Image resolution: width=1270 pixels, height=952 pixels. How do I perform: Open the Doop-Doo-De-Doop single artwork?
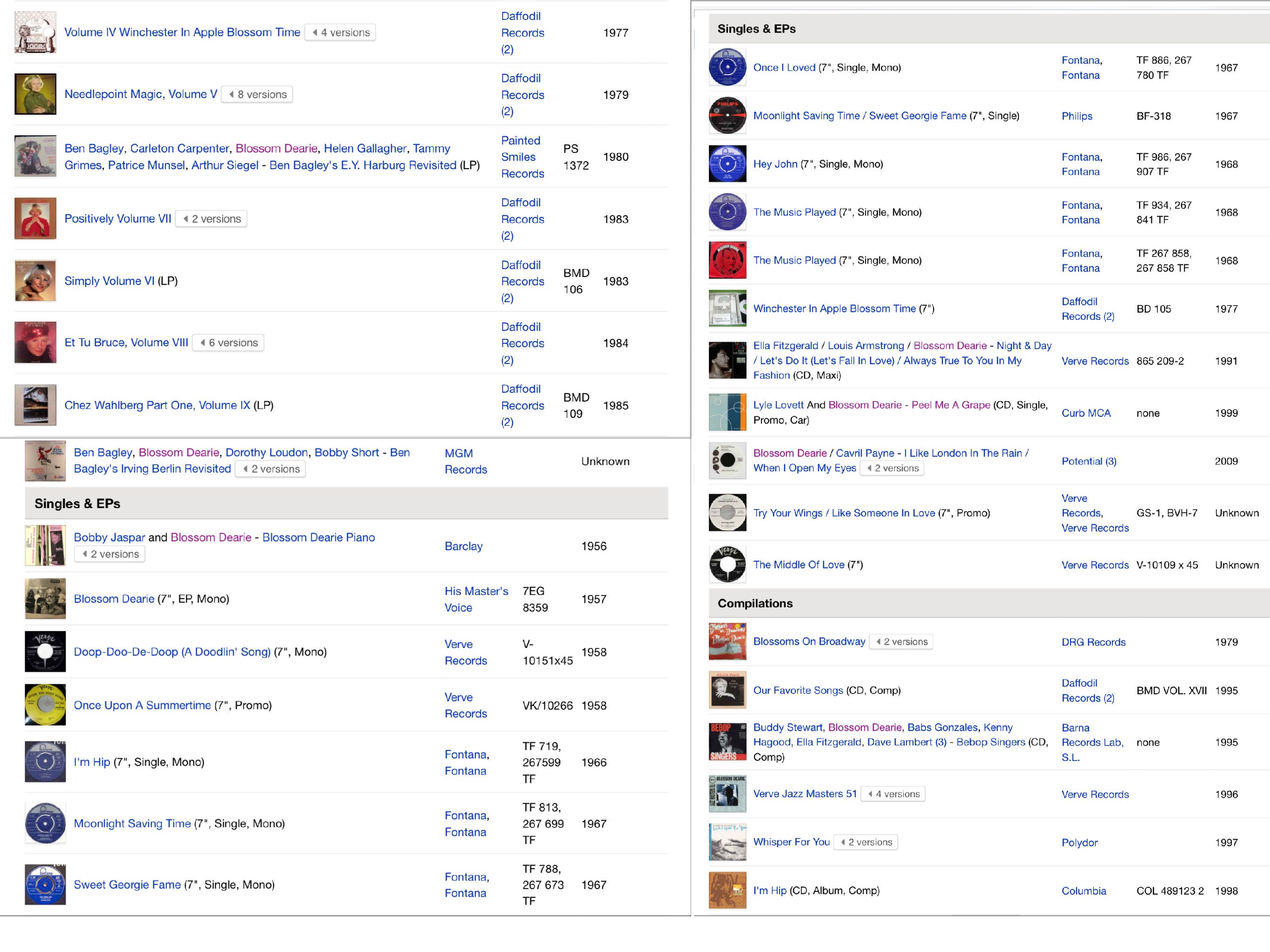(x=45, y=652)
